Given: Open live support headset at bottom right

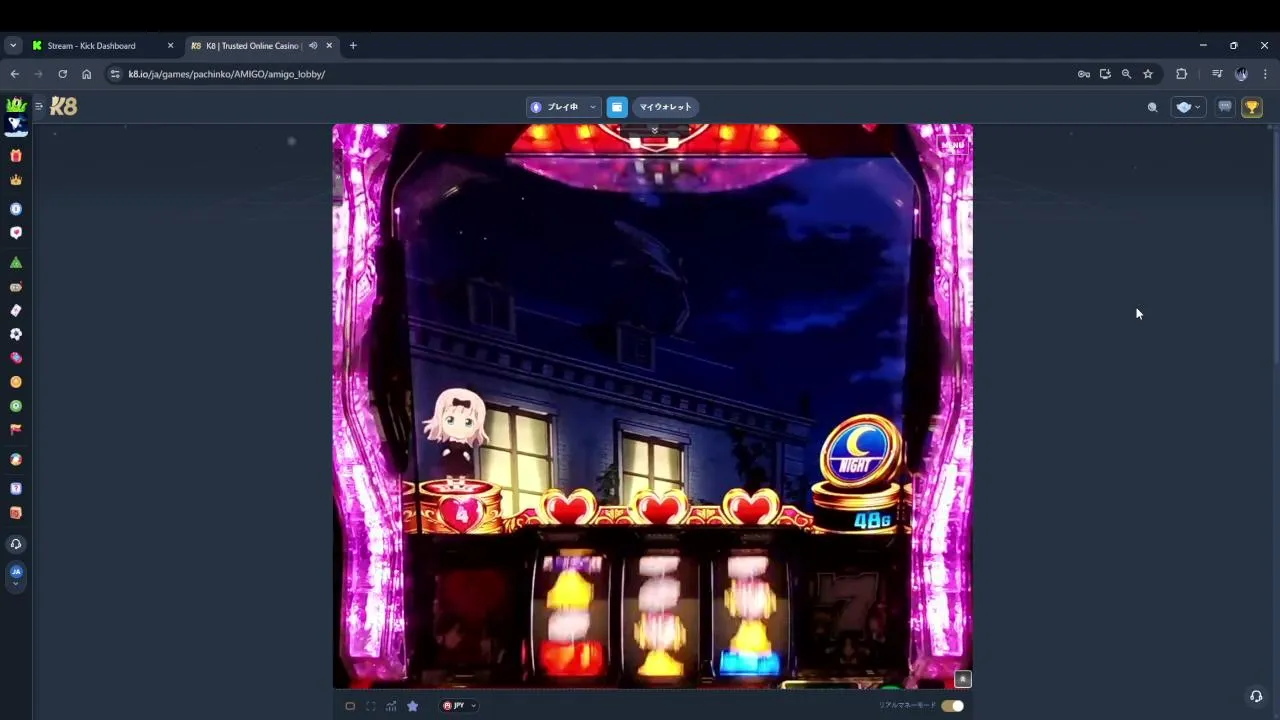Looking at the screenshot, I should tap(1256, 696).
